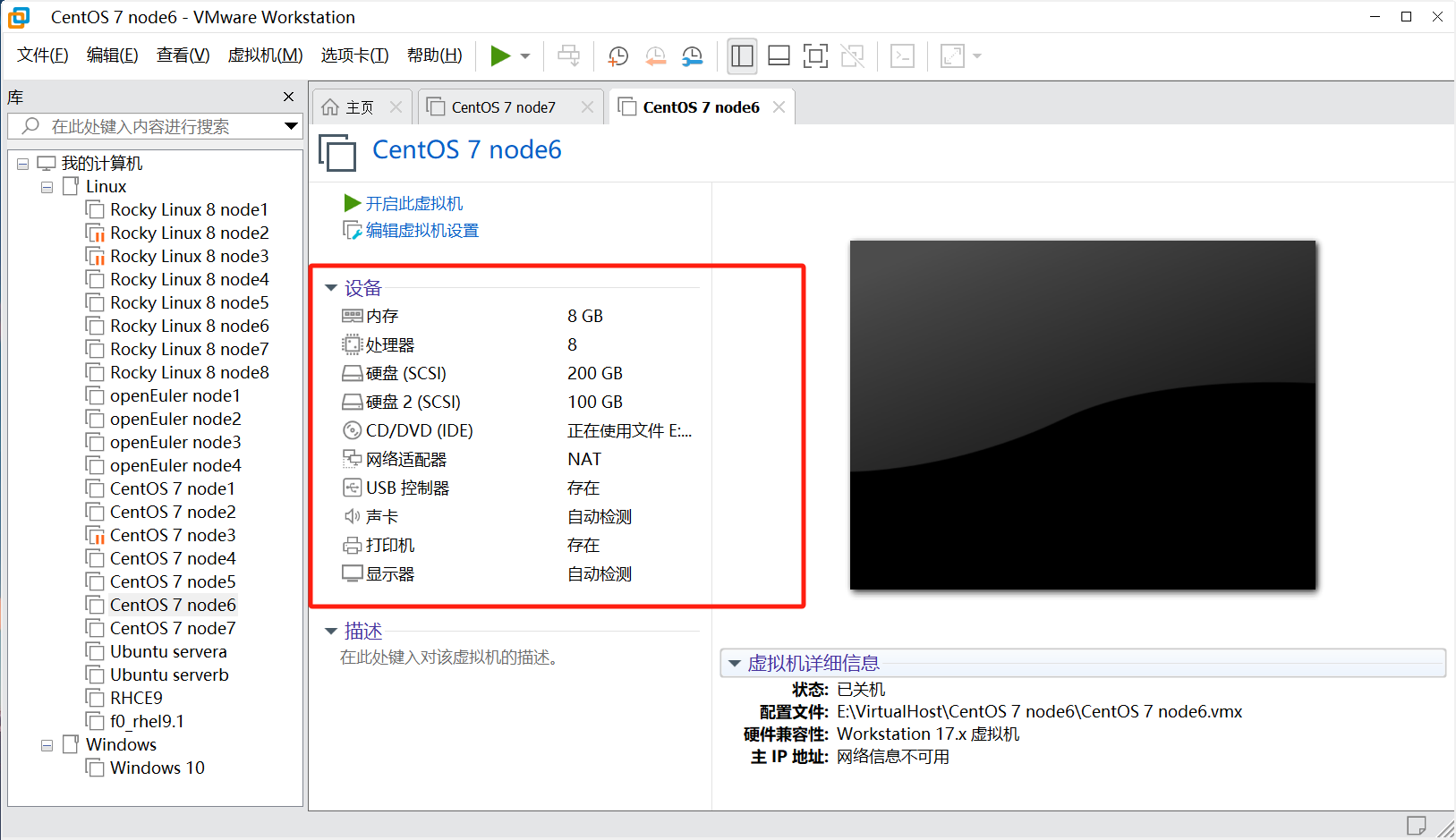Toggle the thumbnail bar view icon

click(x=779, y=56)
